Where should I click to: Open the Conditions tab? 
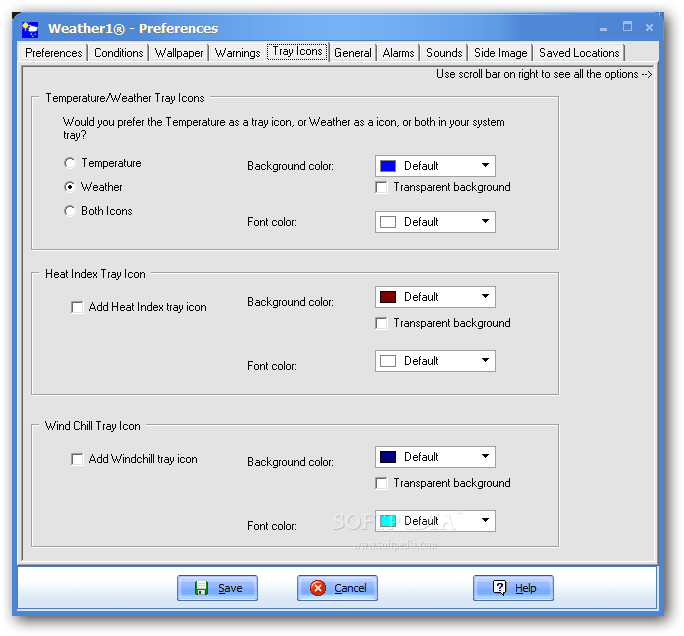click(119, 53)
